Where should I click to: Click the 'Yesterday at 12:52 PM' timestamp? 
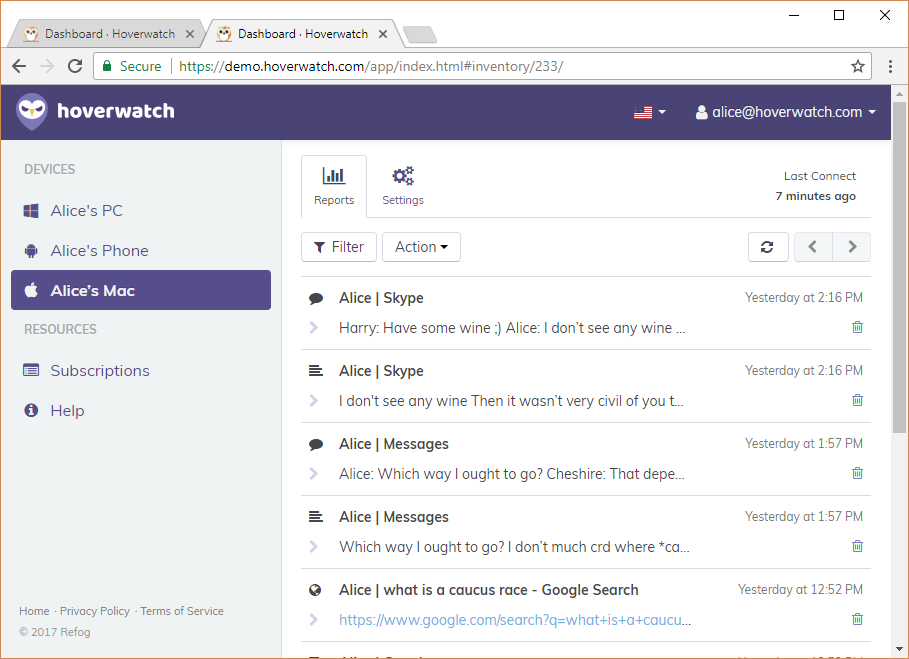click(x=800, y=589)
